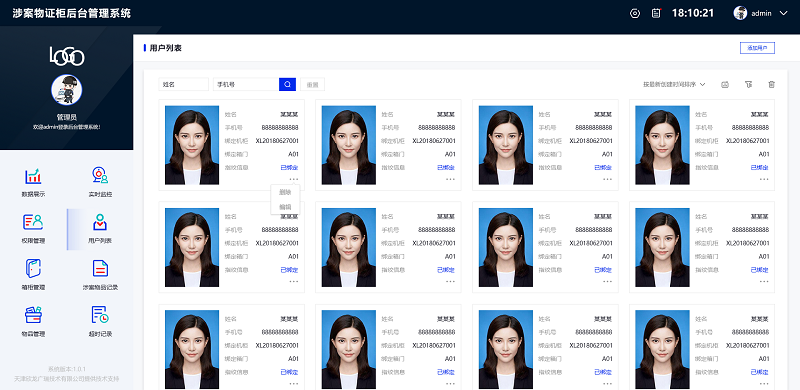Open the 权限管理 sidebar icon
Viewport: 800px width, 390px height.
coord(33,222)
